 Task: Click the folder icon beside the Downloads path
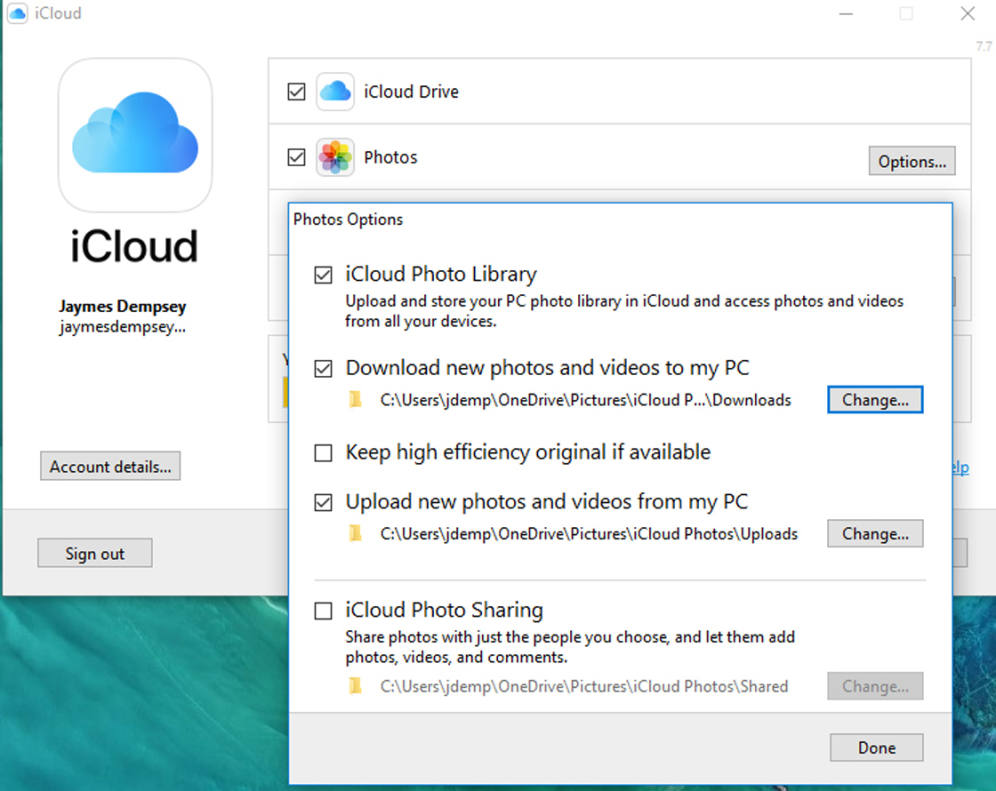(355, 399)
